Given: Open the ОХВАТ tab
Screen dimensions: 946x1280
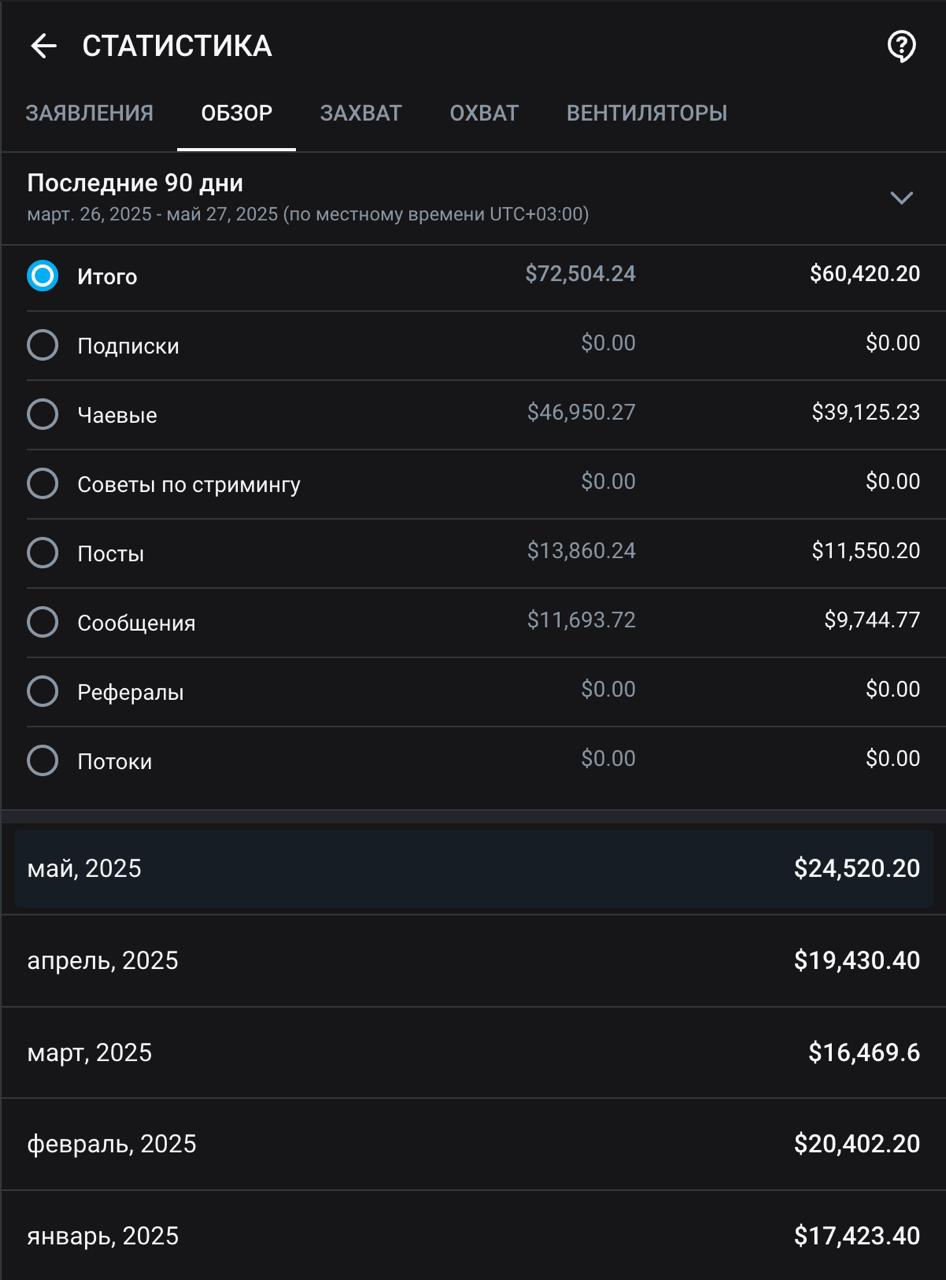Looking at the screenshot, I should pyautogui.click(x=484, y=113).
